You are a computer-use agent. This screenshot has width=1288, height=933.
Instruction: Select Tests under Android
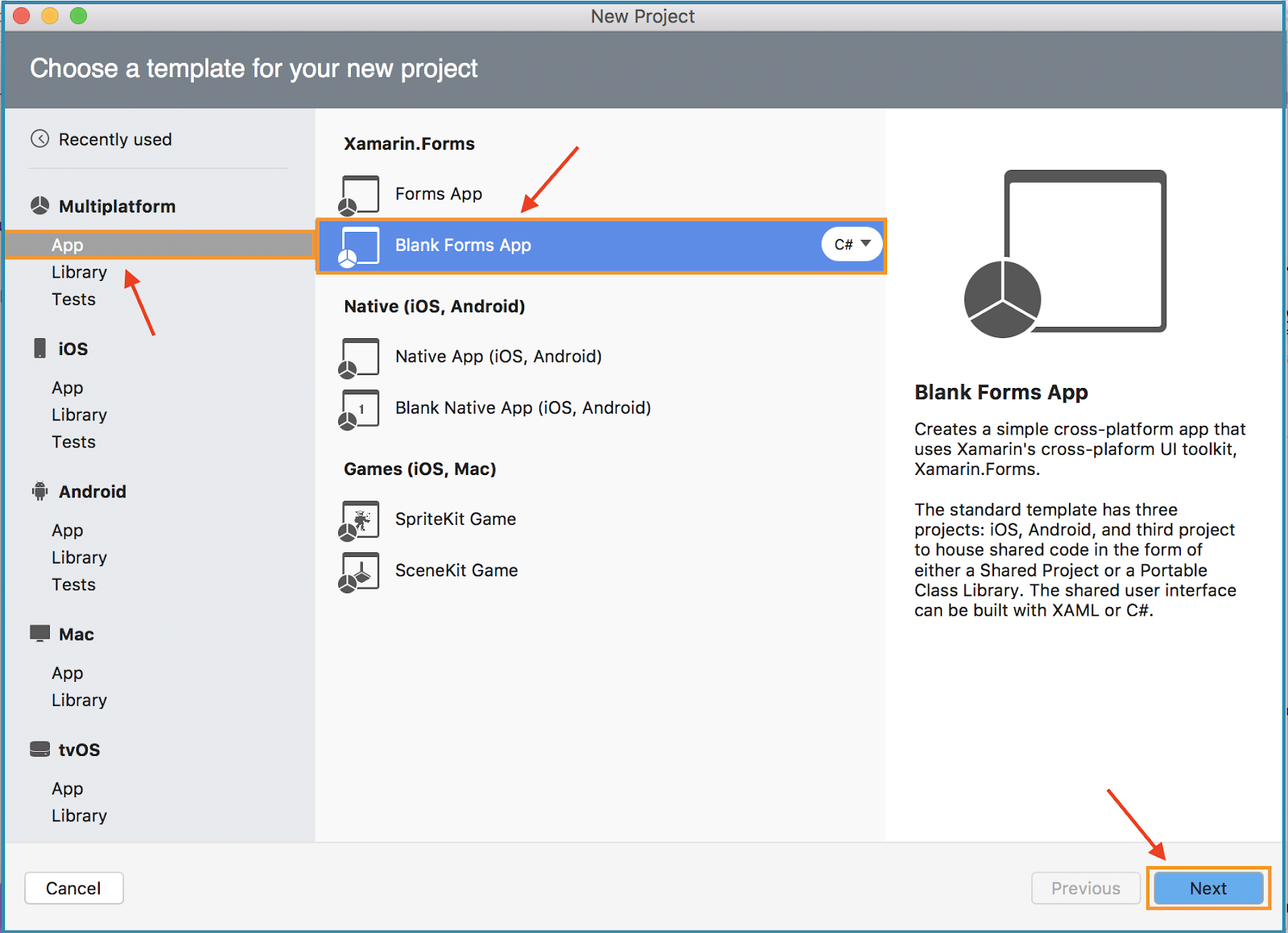(73, 584)
